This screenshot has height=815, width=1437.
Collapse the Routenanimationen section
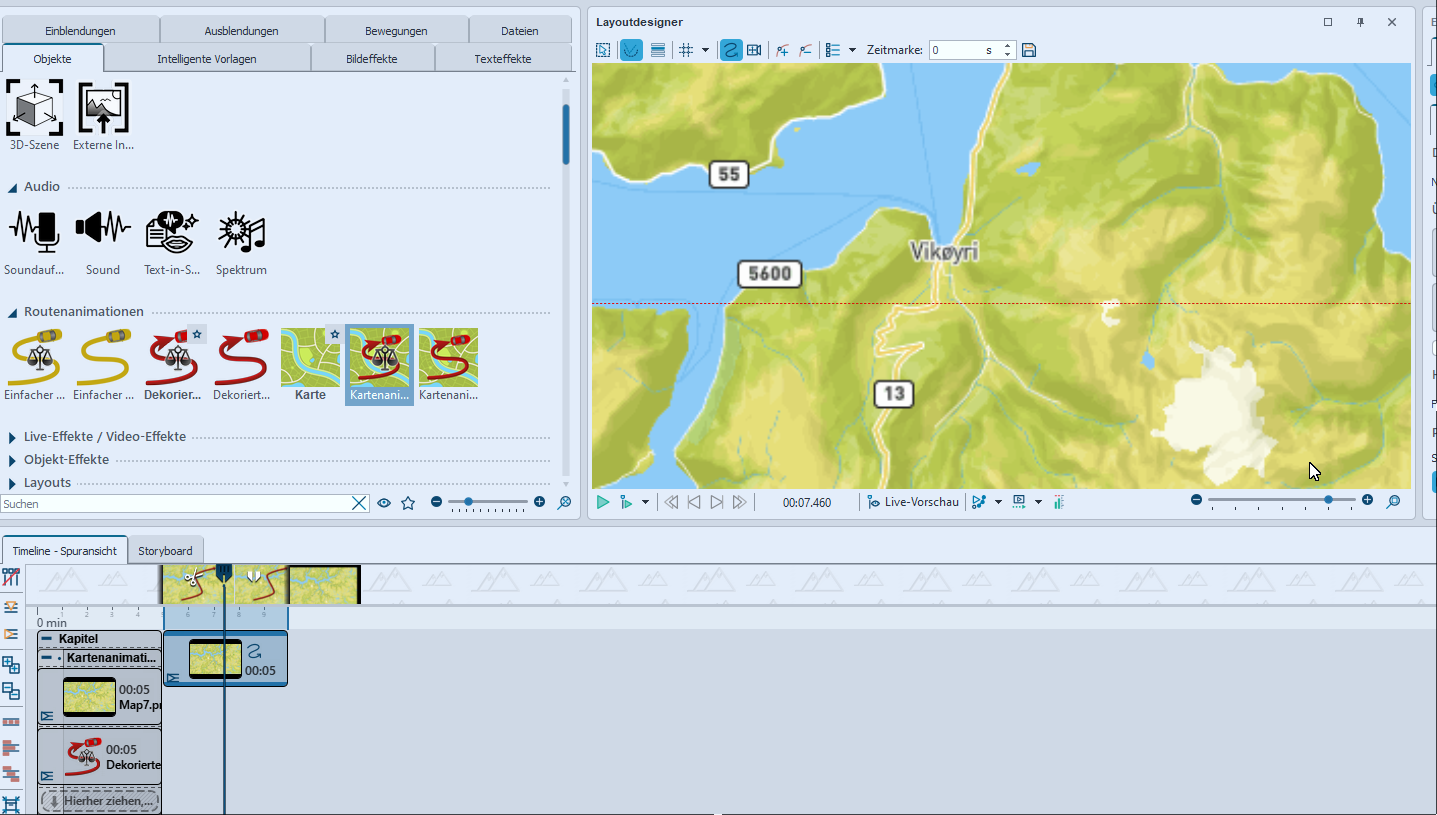[x=13, y=312]
